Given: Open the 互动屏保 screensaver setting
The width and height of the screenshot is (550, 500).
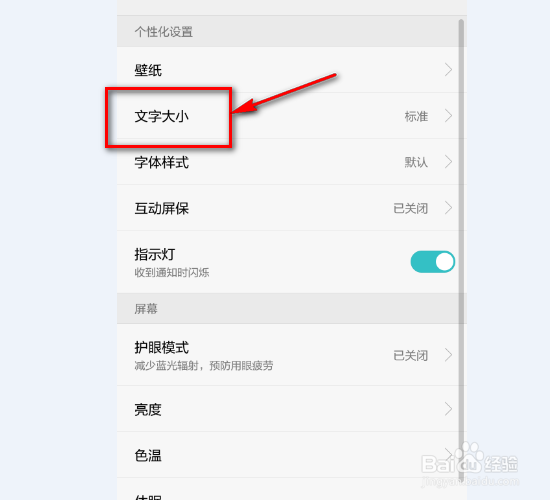Looking at the screenshot, I should [292, 208].
